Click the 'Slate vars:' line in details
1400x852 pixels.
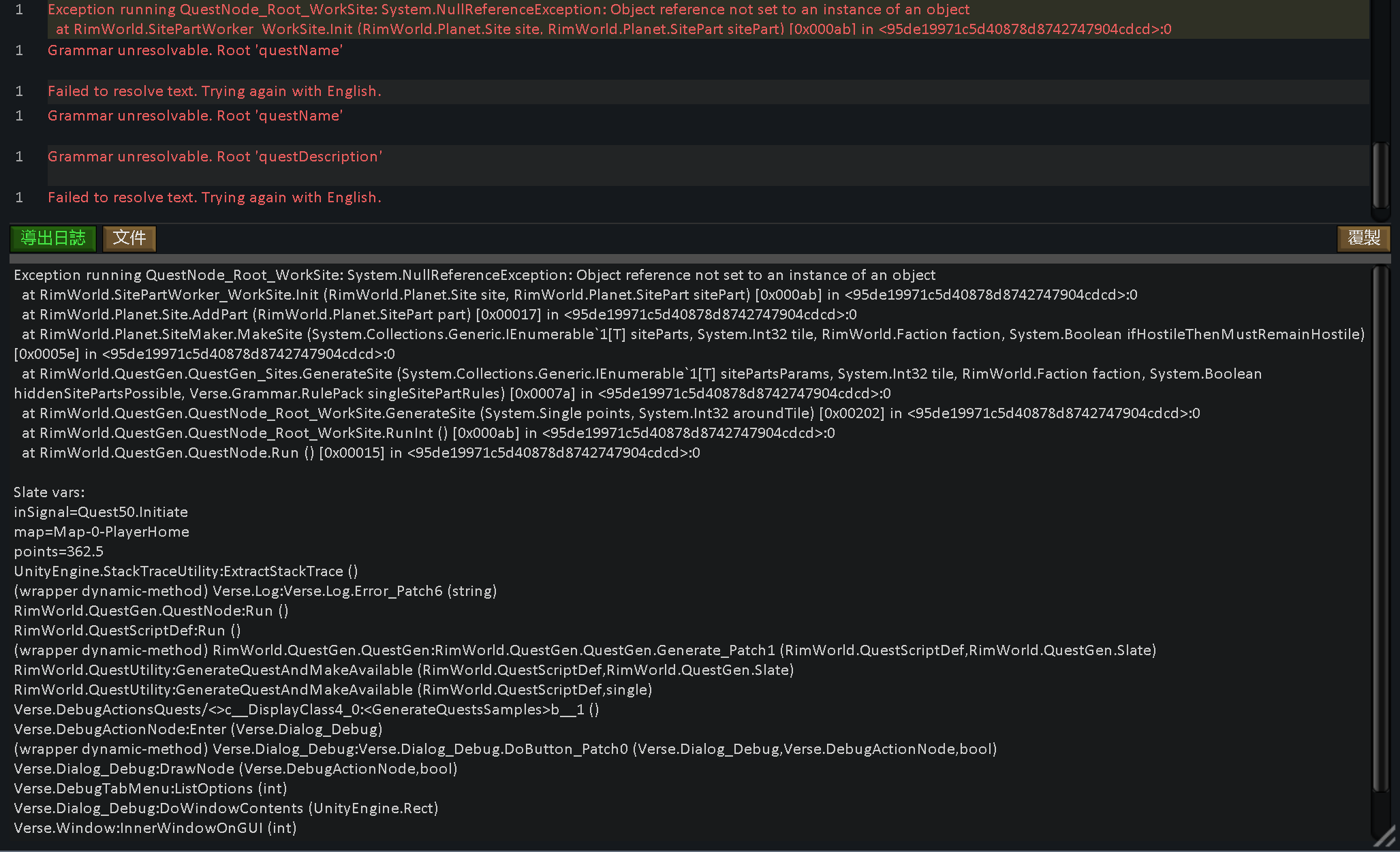(49, 492)
